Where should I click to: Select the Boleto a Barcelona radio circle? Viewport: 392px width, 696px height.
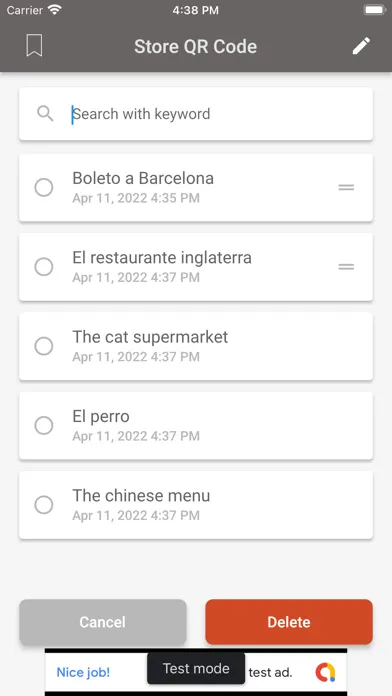(x=44, y=187)
